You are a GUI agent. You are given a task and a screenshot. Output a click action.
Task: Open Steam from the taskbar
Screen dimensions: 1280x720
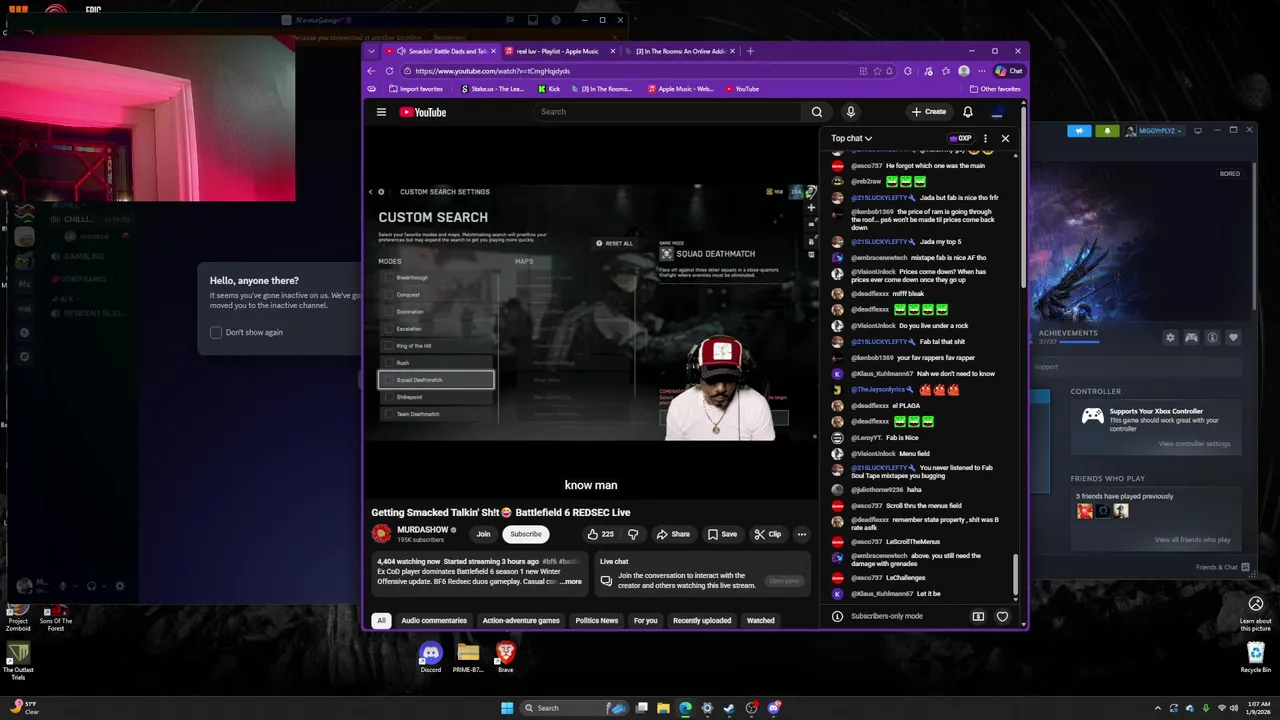[729, 708]
